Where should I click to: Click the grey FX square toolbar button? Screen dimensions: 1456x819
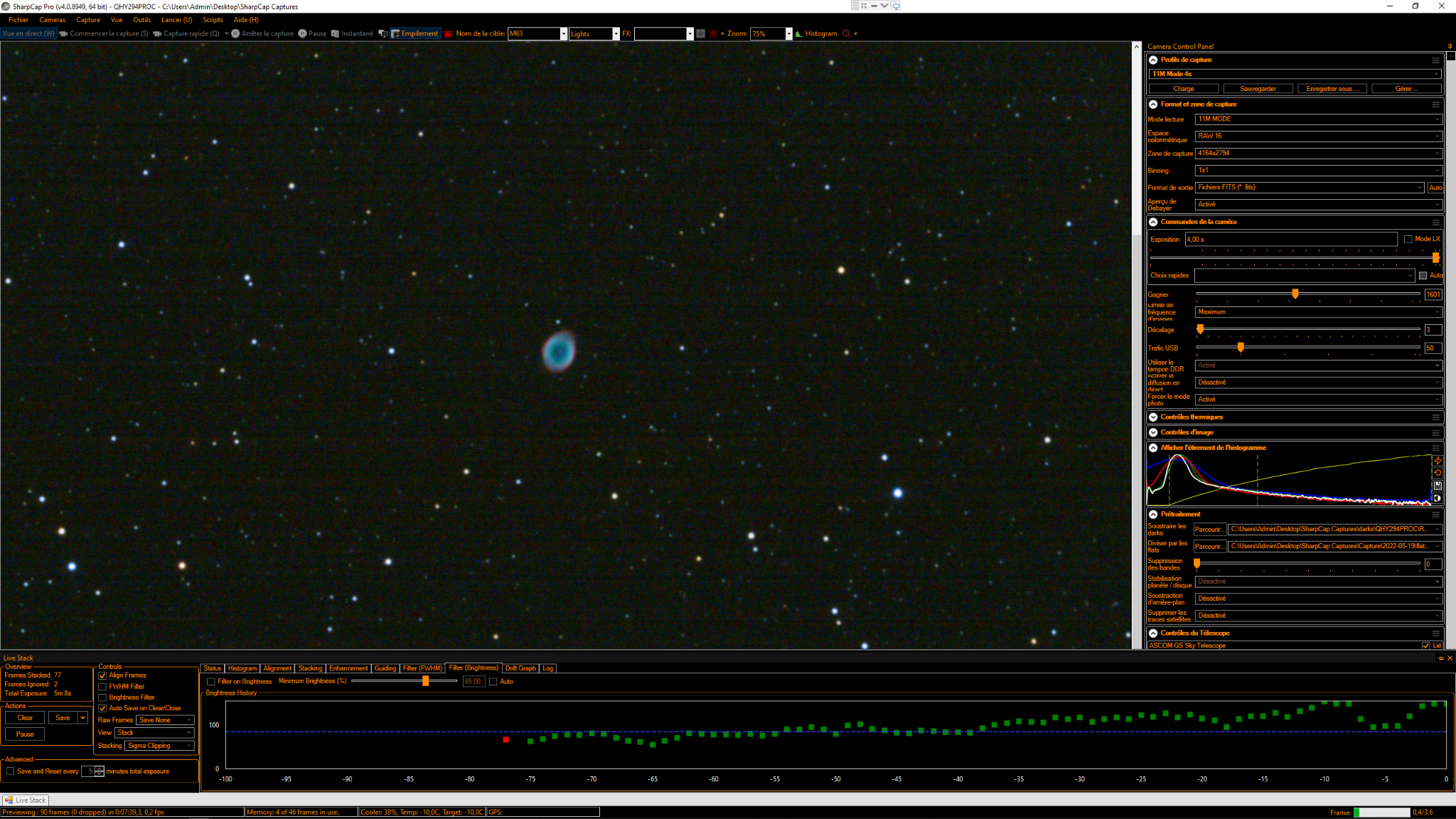(701, 33)
